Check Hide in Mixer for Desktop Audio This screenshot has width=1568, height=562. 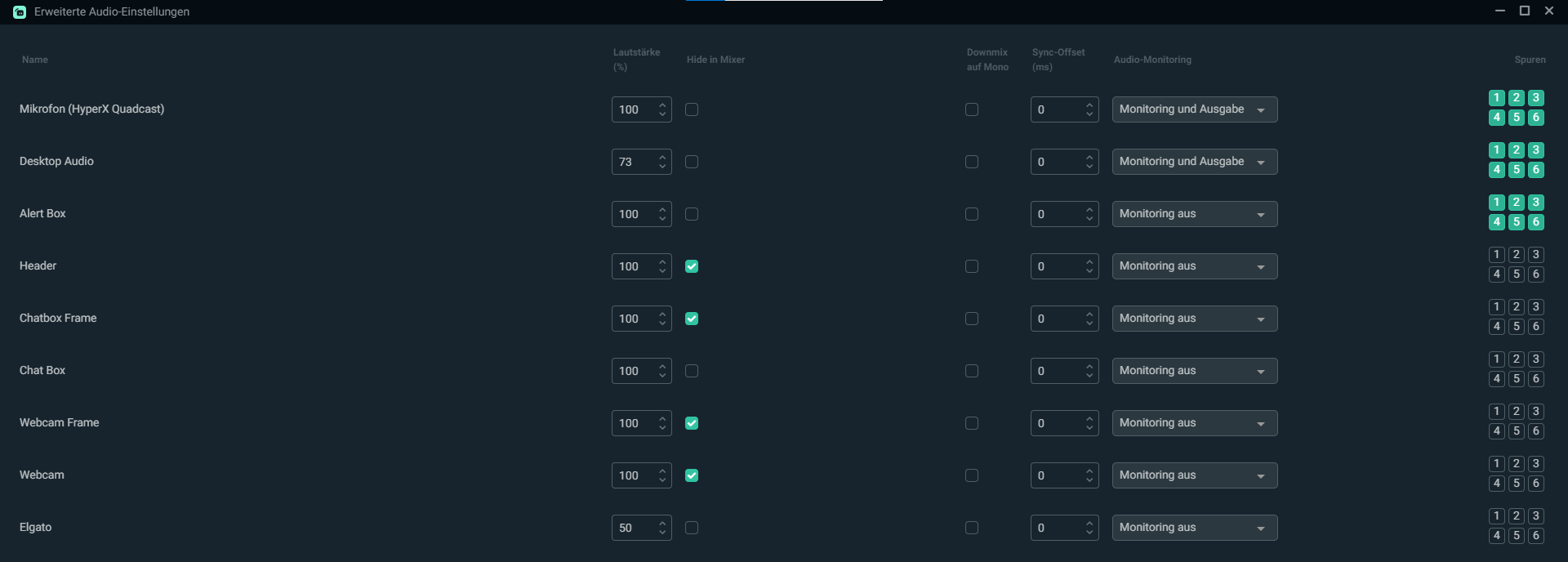(692, 162)
